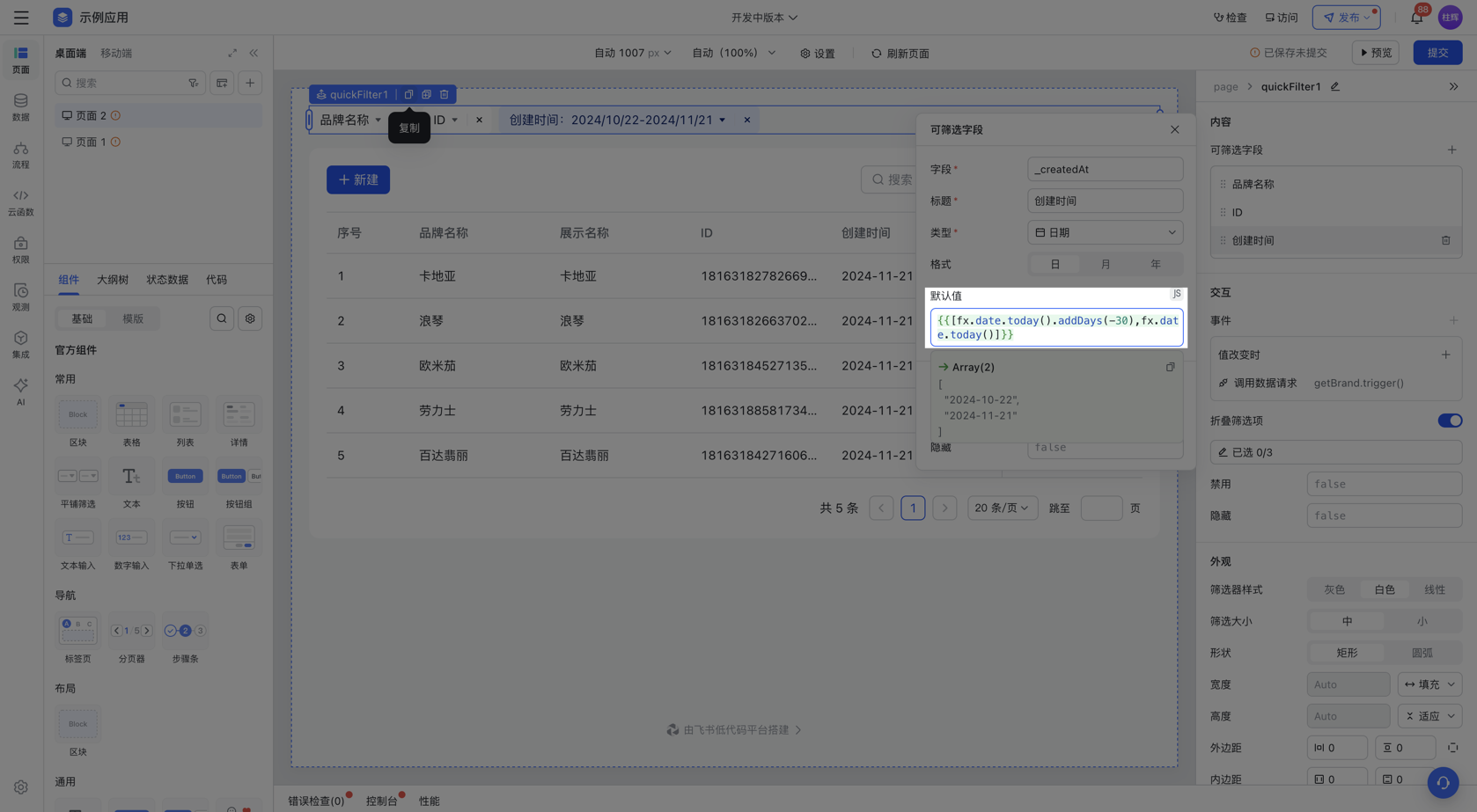Choose 灰色 filter style
The height and width of the screenshot is (812, 1477).
point(1334,589)
